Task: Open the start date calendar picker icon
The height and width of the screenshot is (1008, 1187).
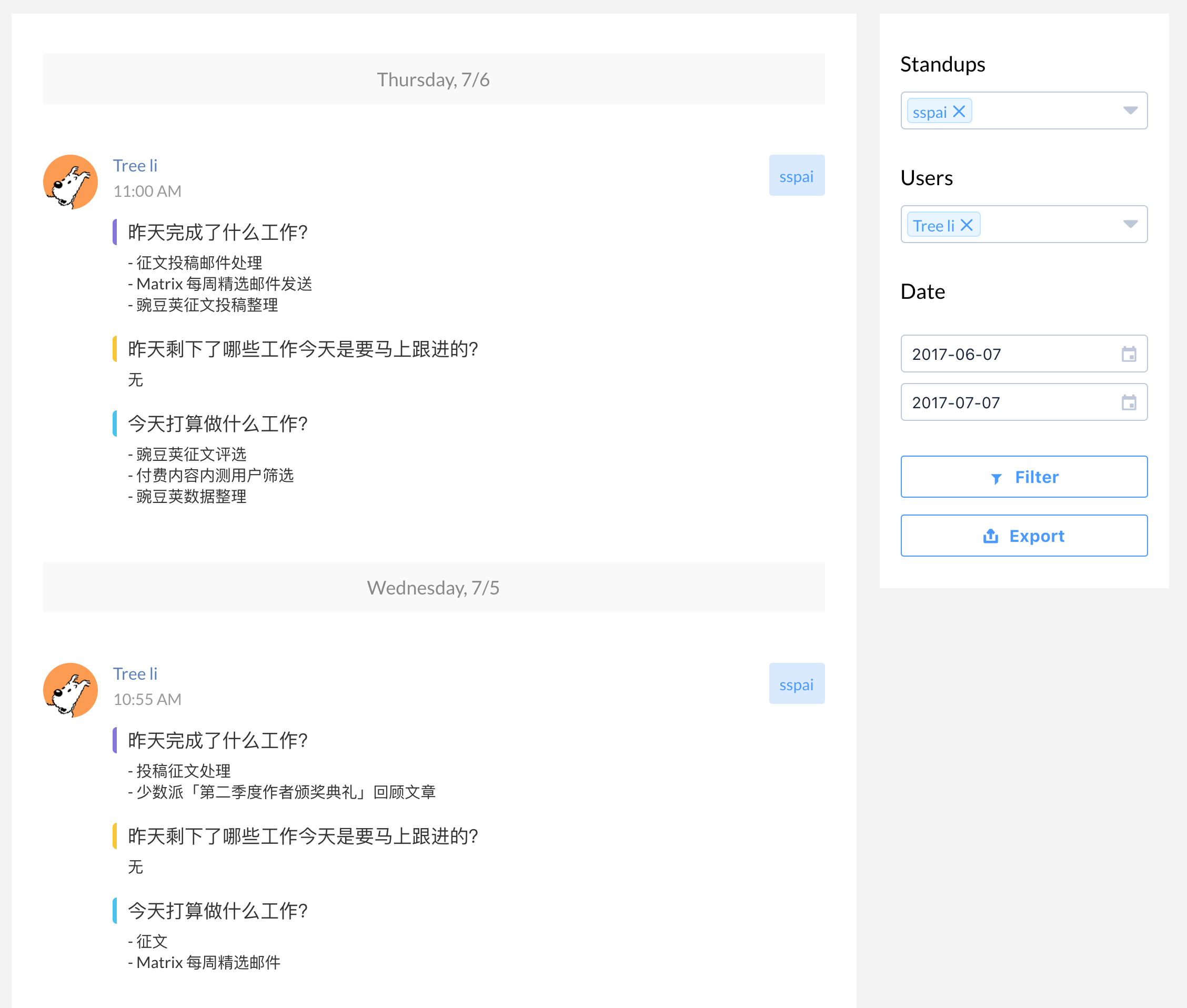Action: pyautogui.click(x=1129, y=354)
